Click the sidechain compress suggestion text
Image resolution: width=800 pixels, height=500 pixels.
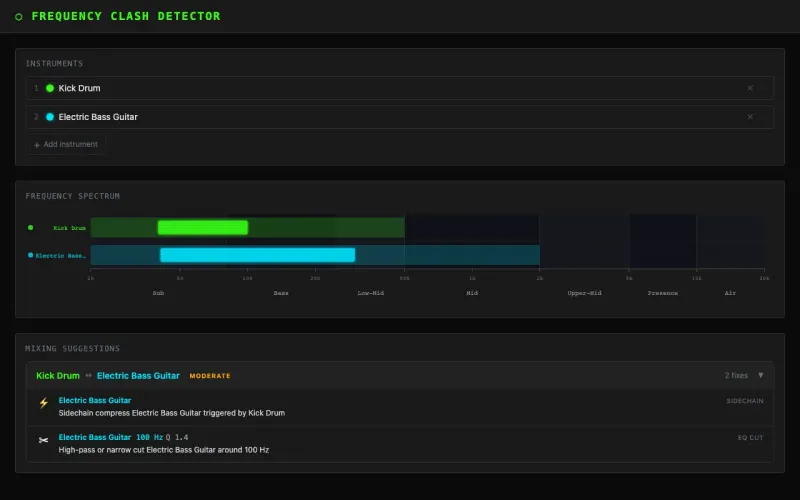click(171, 413)
